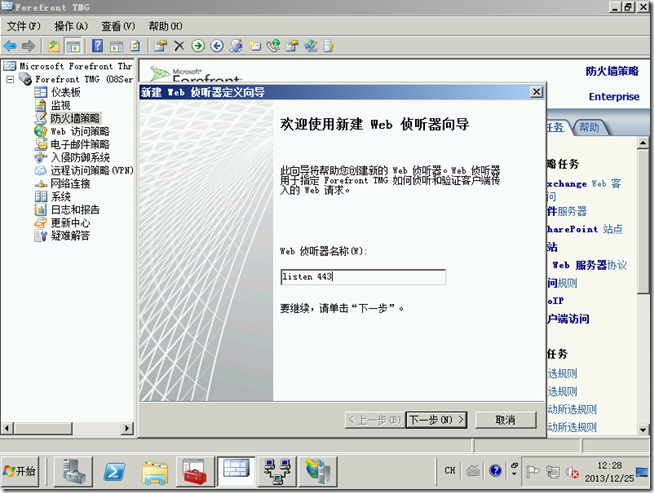The width and height of the screenshot is (654, 493).
Task: Open Server Manager from the taskbar
Action: 74,471
